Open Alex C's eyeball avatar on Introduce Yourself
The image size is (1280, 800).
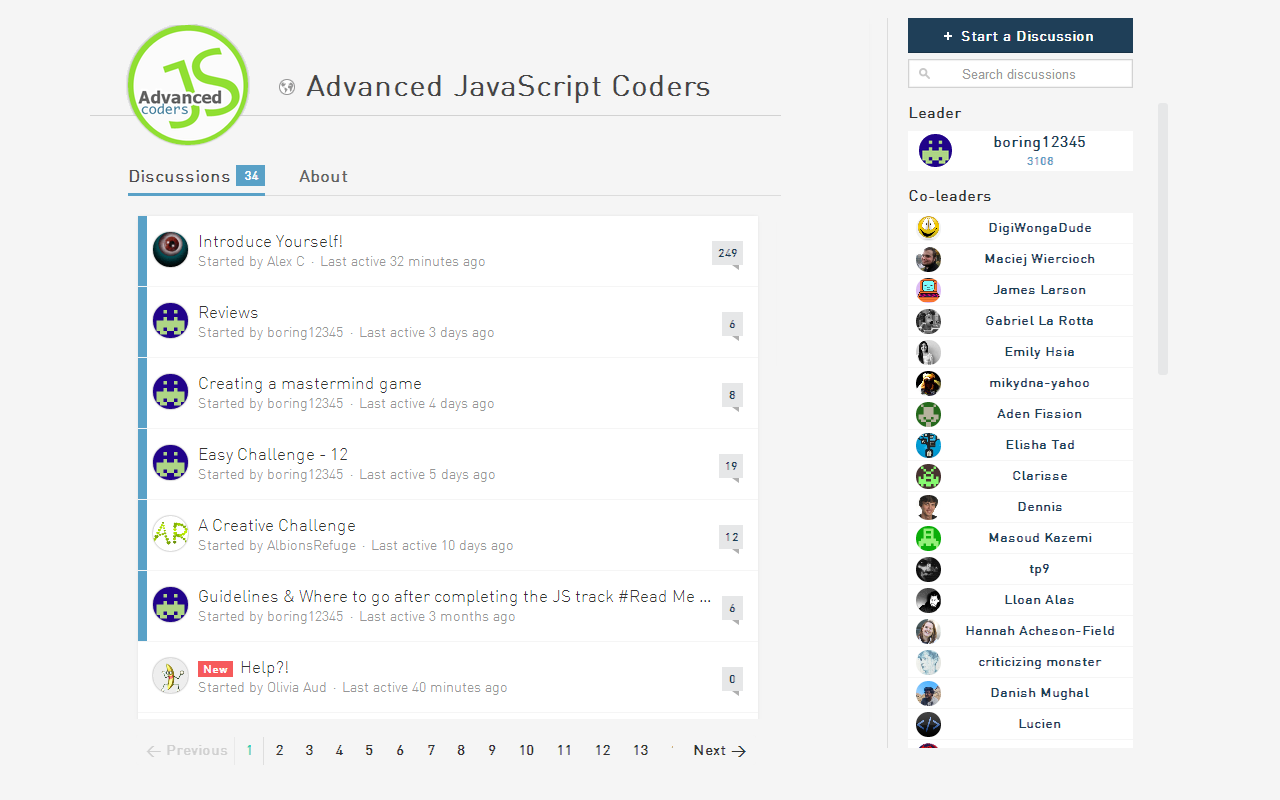[170, 250]
